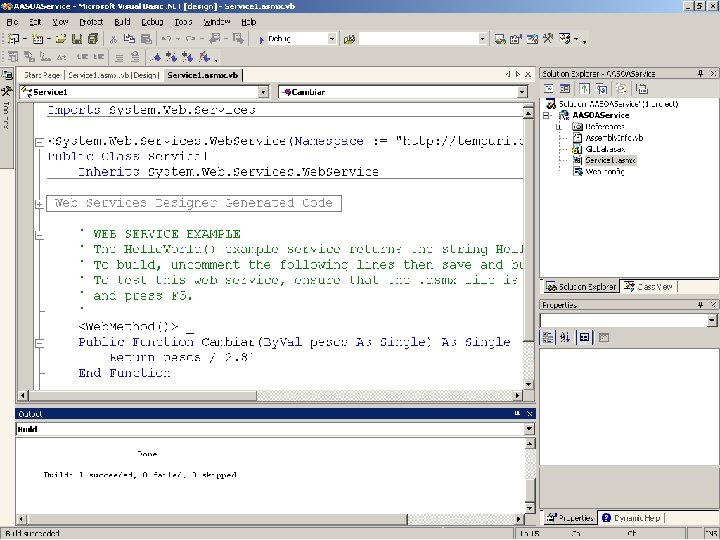Open the Cambiar method name dropdown

point(522,92)
